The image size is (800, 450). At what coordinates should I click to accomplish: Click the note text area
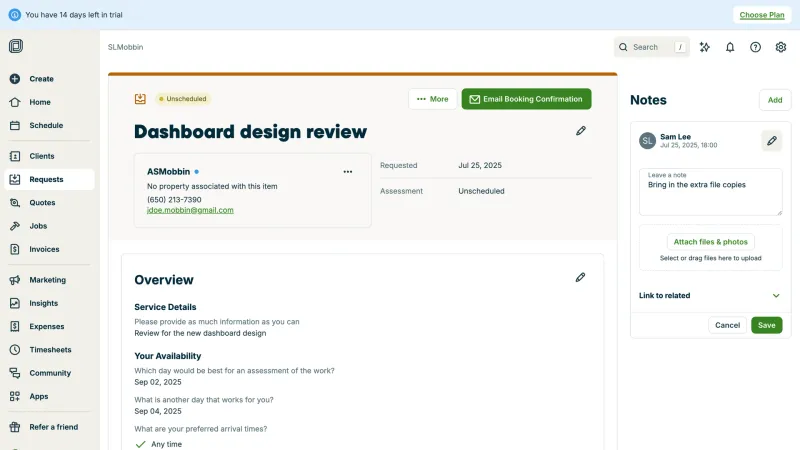coord(711,192)
